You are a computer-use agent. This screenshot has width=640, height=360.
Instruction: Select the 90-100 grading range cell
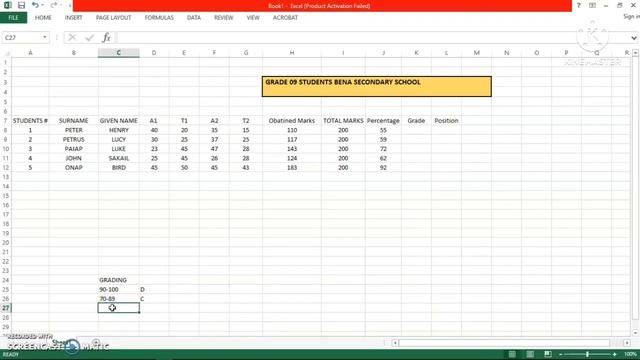point(118,289)
